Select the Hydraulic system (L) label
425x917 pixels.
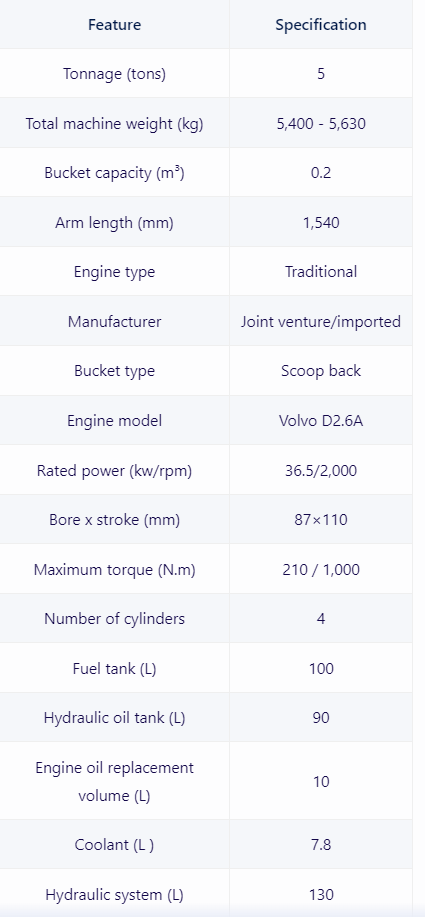115,895
